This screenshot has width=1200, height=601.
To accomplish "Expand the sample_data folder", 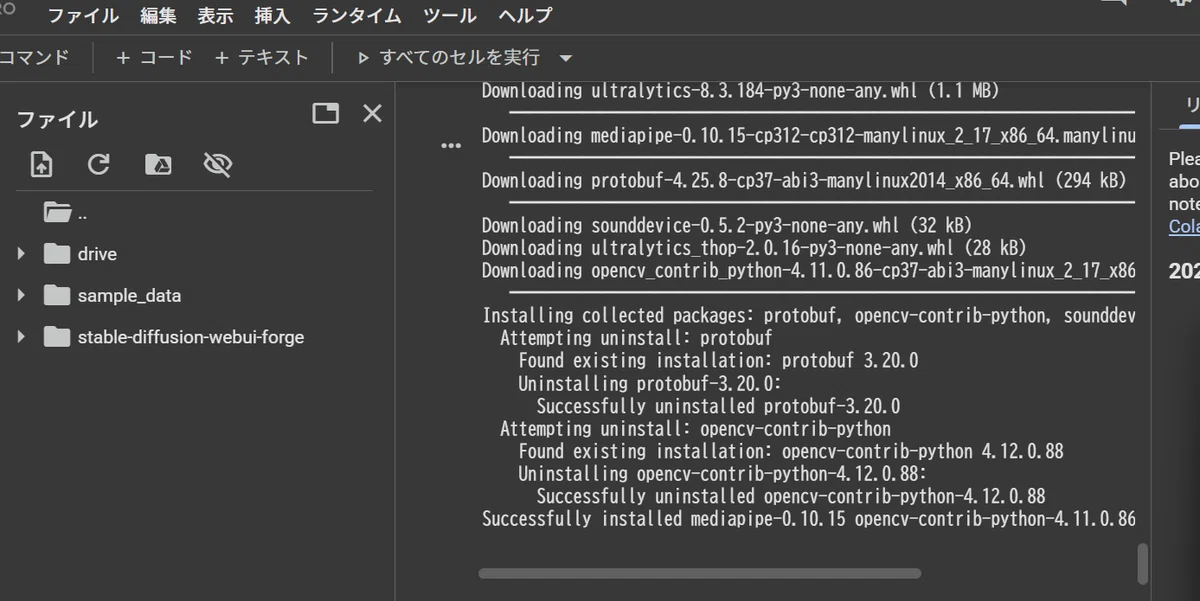I will tap(21, 296).
